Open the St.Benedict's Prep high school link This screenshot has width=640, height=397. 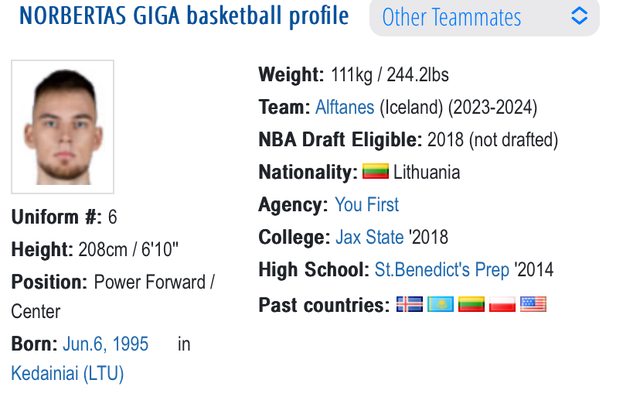(442, 270)
